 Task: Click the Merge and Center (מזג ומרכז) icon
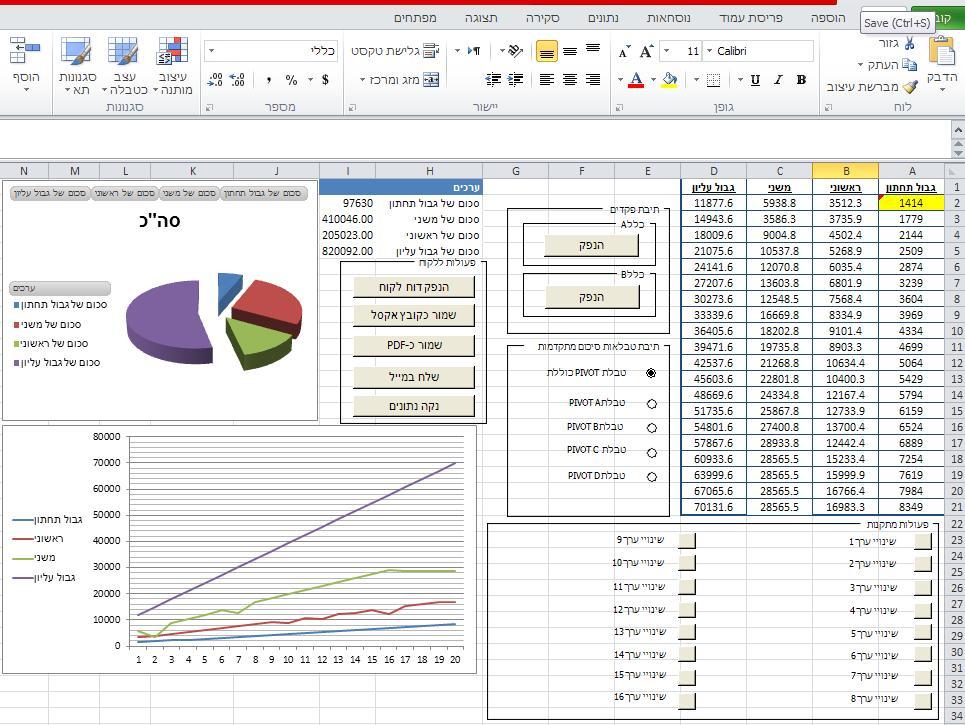point(431,80)
